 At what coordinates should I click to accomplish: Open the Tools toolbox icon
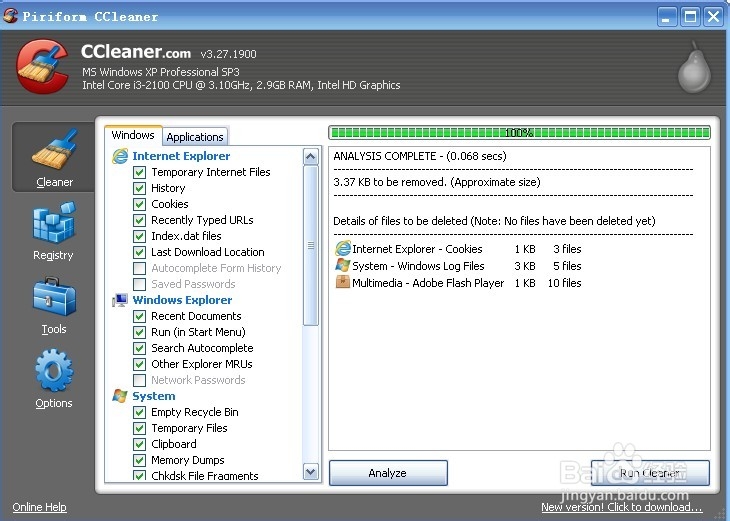tap(54, 297)
